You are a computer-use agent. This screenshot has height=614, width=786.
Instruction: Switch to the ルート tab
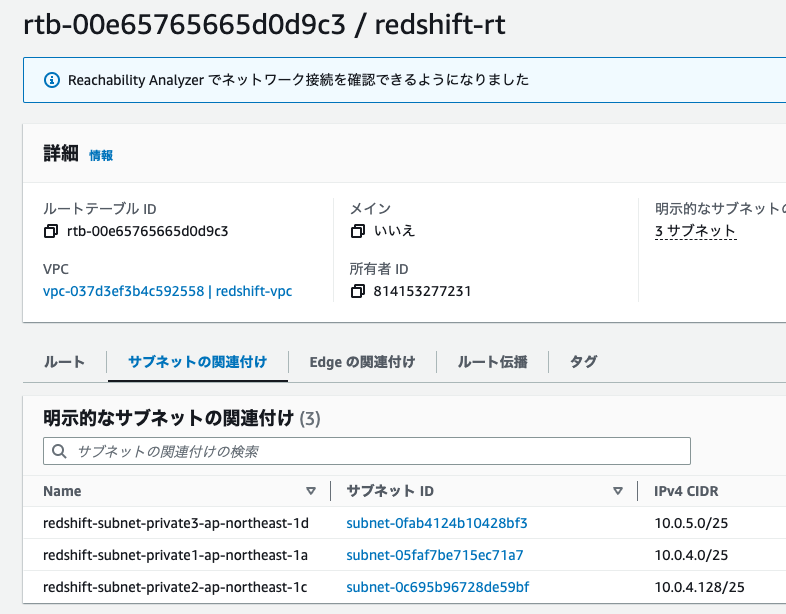pyautogui.click(x=64, y=362)
